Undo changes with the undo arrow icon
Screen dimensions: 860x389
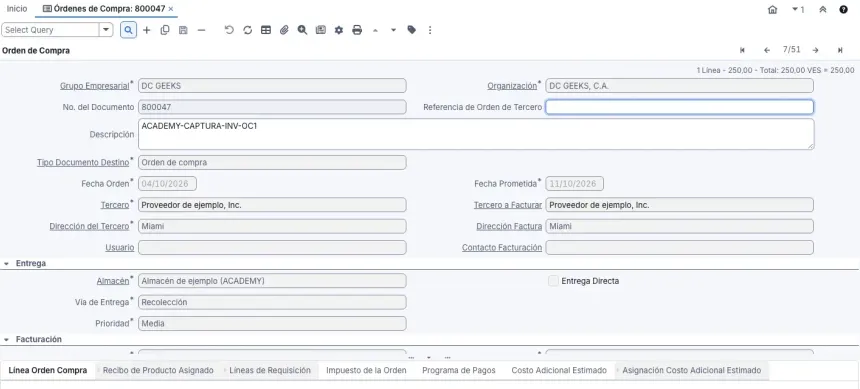tap(229, 30)
